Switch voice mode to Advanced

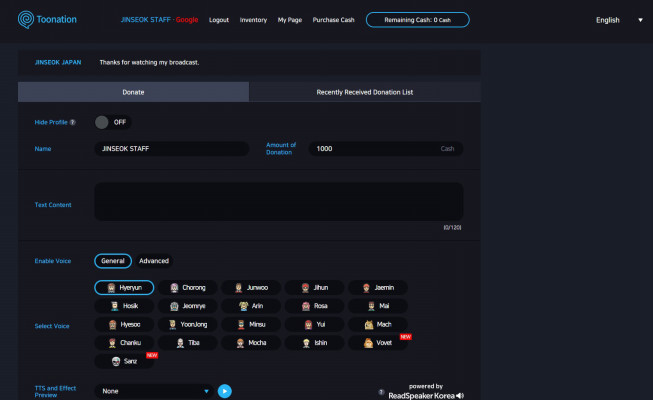tap(154, 261)
